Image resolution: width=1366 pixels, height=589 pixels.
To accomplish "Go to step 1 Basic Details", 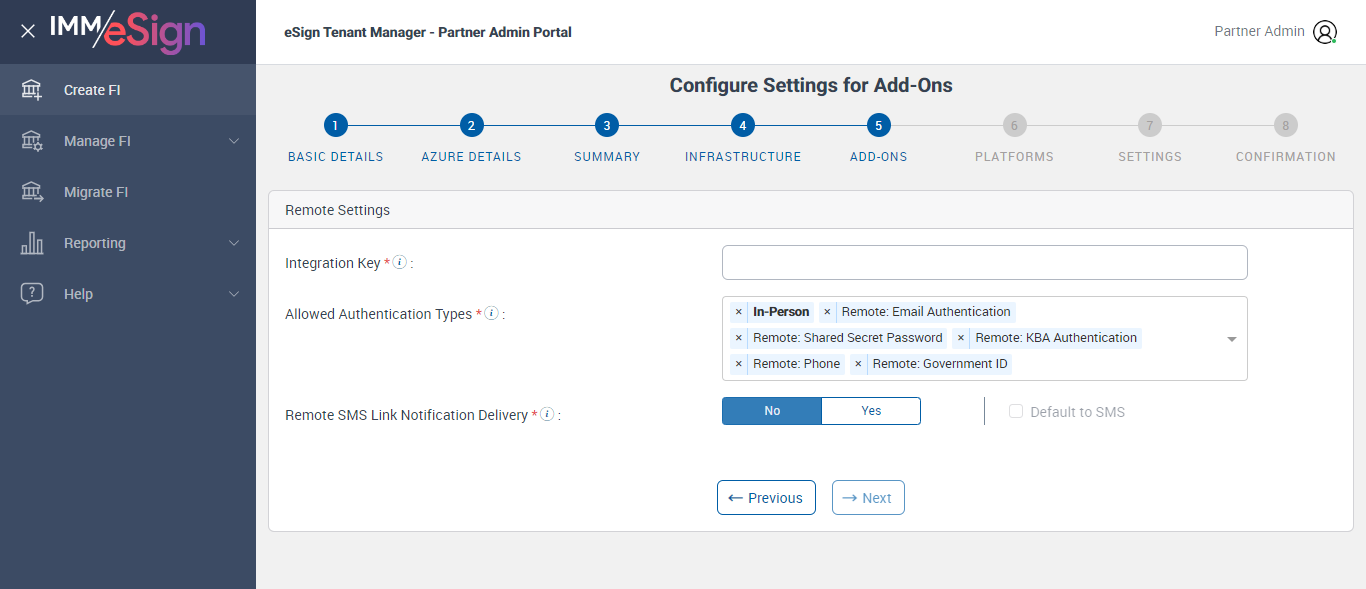I will [335, 125].
